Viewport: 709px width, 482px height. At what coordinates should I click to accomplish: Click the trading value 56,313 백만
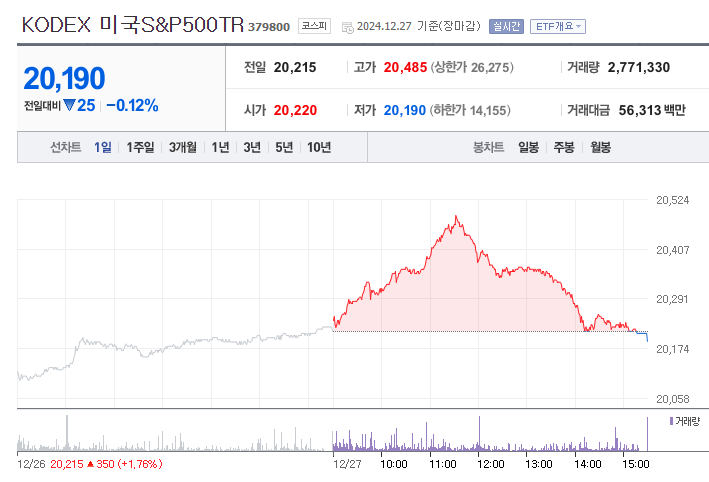pos(652,110)
